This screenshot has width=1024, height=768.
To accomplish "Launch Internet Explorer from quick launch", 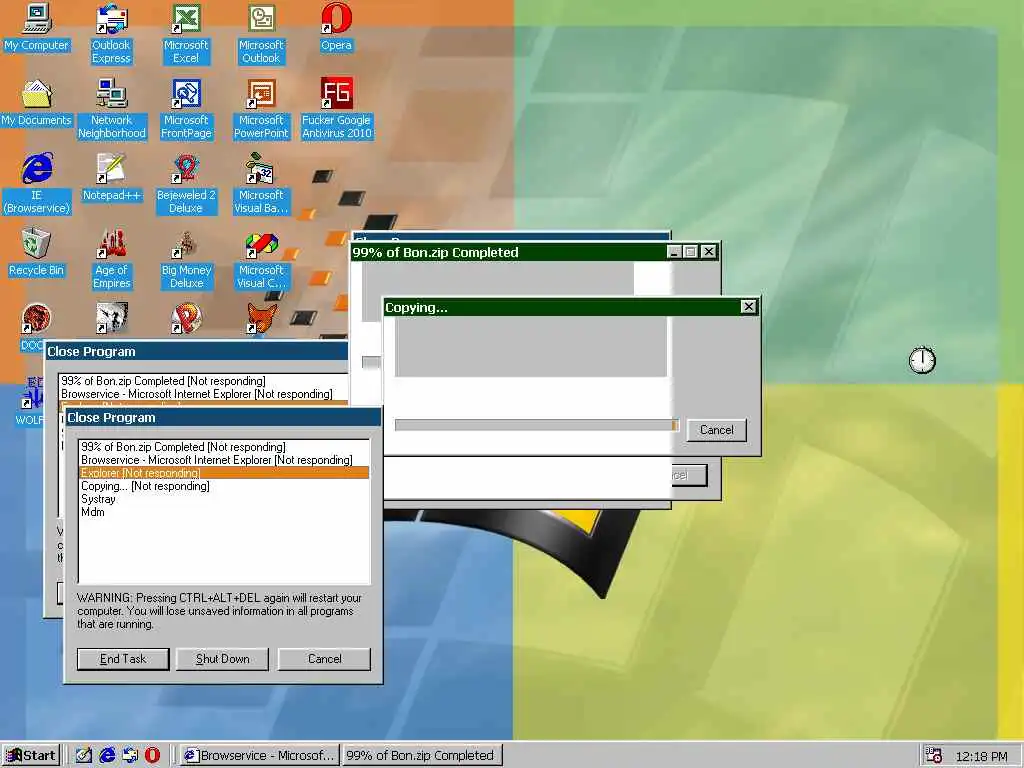I will [106, 755].
